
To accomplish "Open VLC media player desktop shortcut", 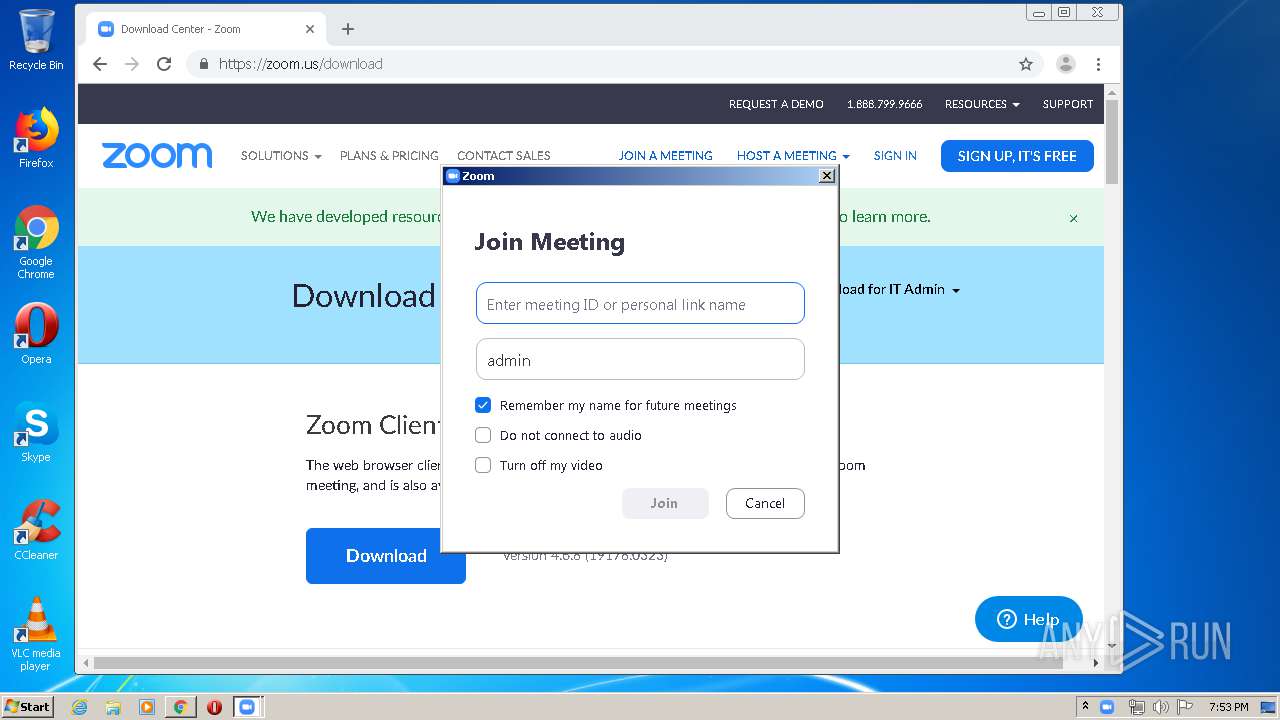I will (36, 634).
